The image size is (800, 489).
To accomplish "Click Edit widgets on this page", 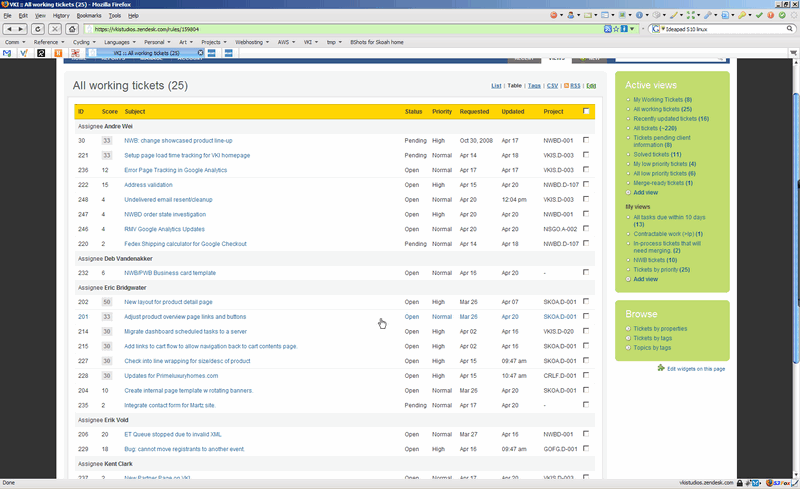I will pos(696,369).
